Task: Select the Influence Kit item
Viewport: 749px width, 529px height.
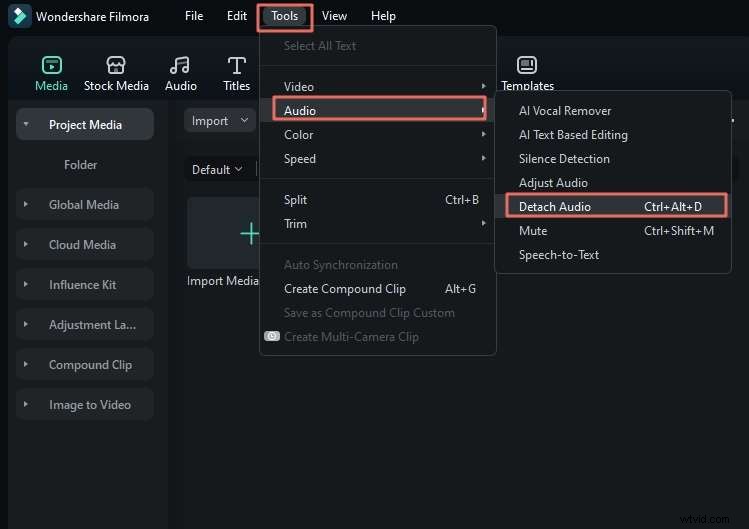Action: 82,285
